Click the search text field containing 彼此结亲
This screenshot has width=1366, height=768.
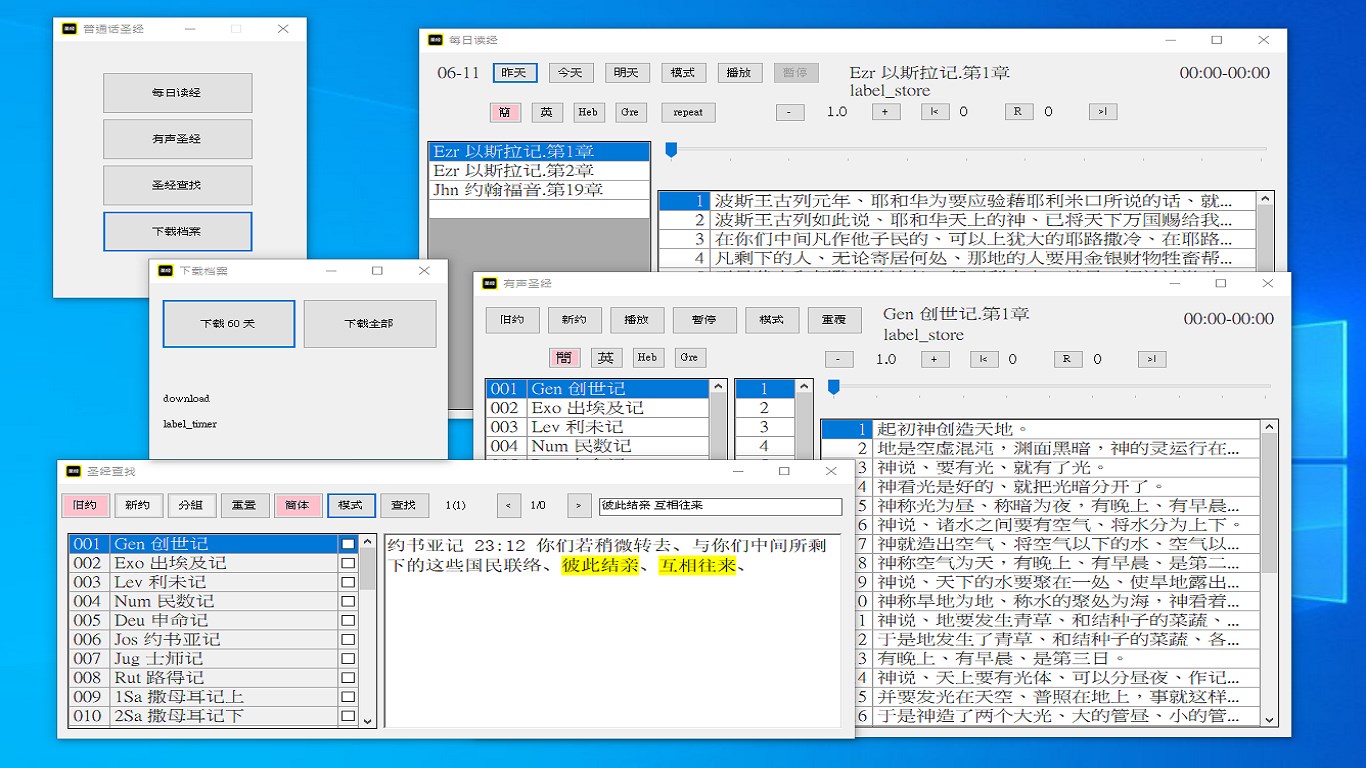tap(720, 506)
